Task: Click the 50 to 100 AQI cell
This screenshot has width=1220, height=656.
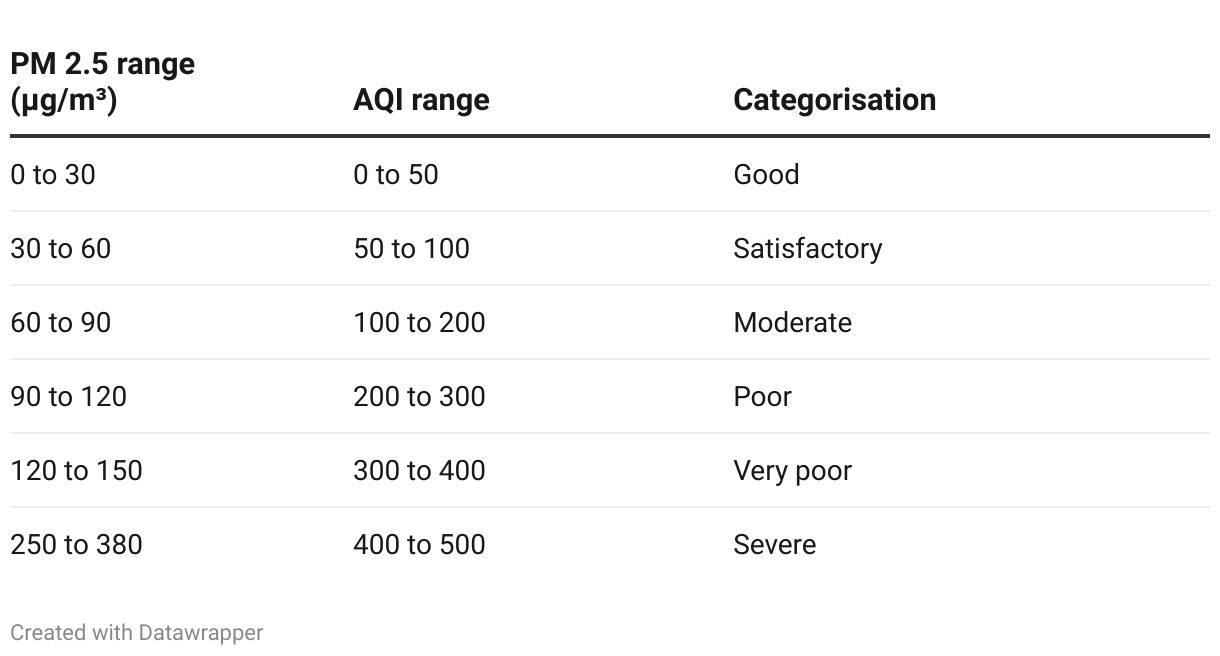Action: point(411,249)
